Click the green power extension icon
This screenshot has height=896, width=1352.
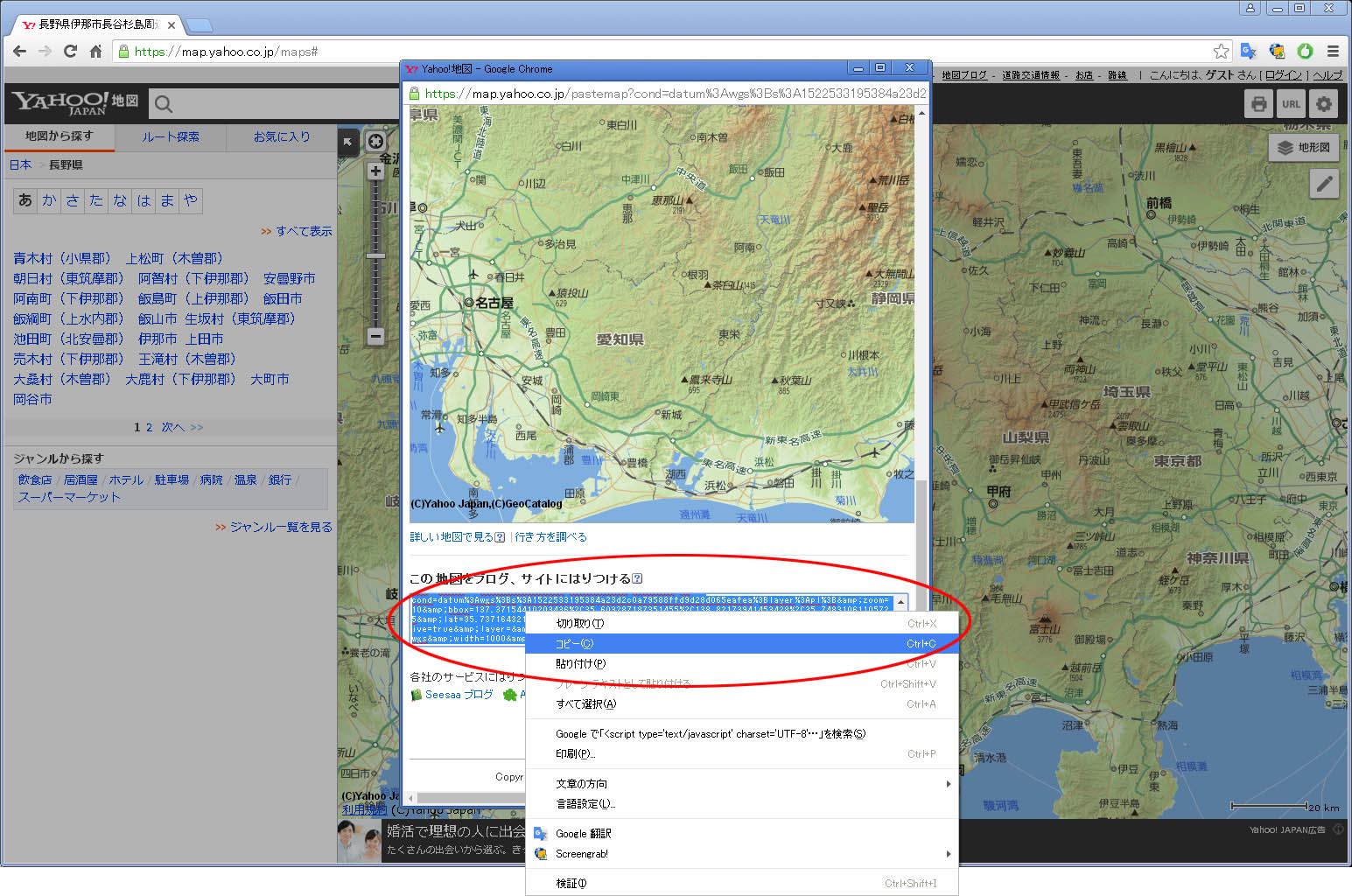[1305, 52]
